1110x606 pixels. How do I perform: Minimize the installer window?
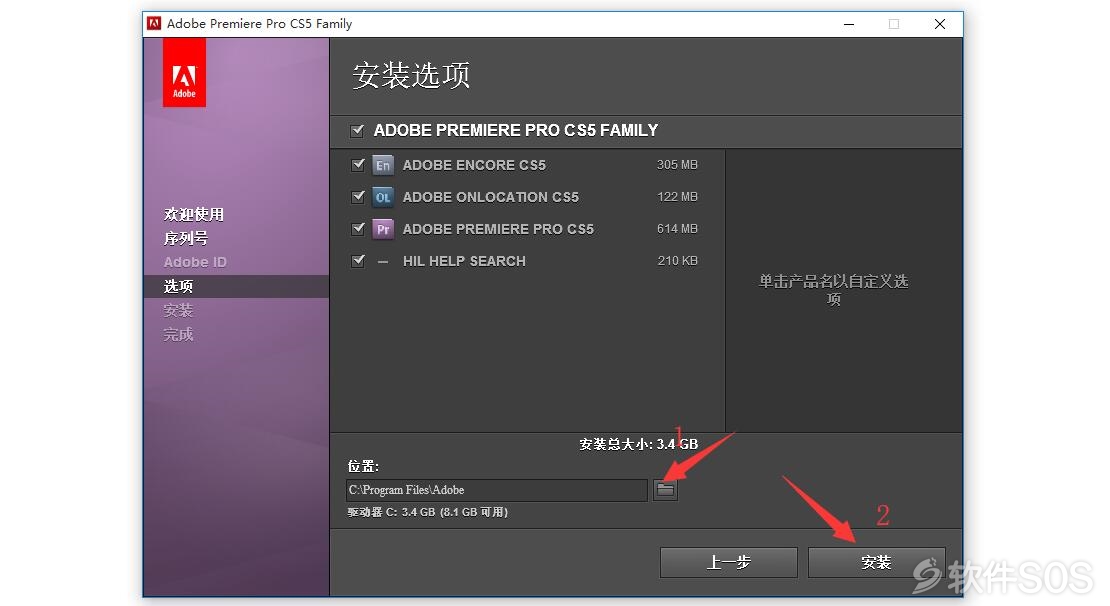pos(849,24)
